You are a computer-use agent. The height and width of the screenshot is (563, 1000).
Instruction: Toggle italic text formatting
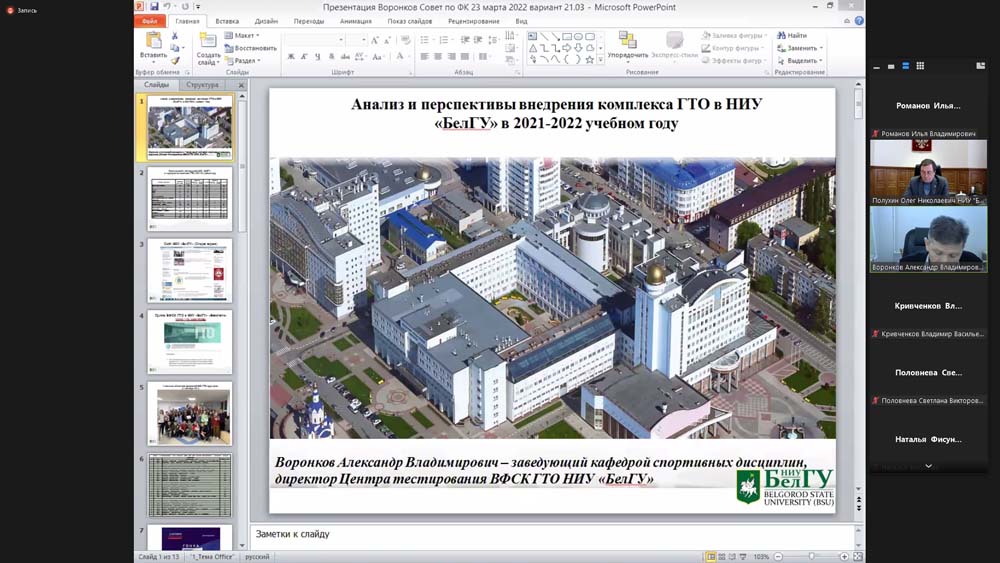coord(304,57)
